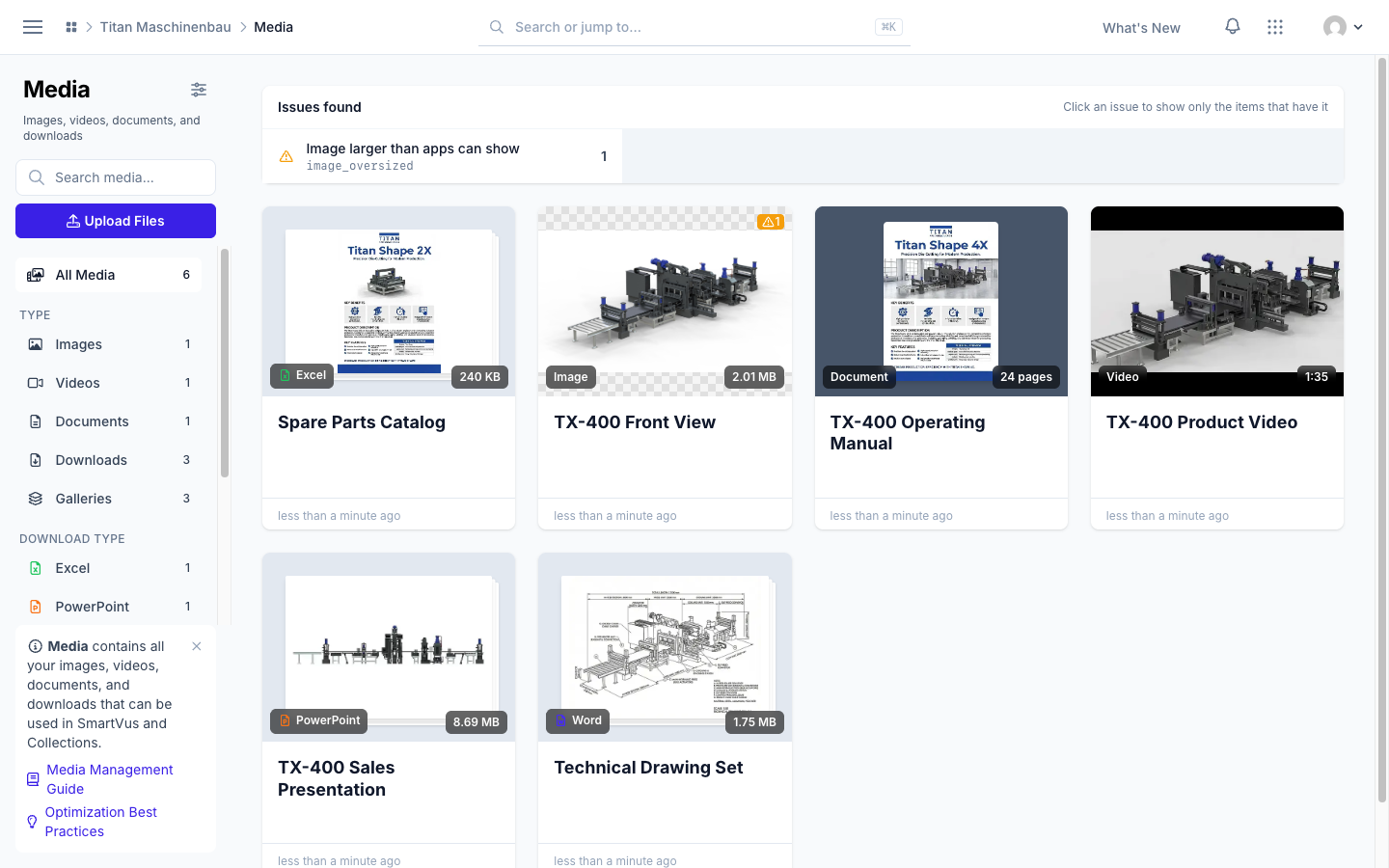1389x868 pixels.
Task: Go to Titan Maschinenbau breadcrumb
Action: 166,27
